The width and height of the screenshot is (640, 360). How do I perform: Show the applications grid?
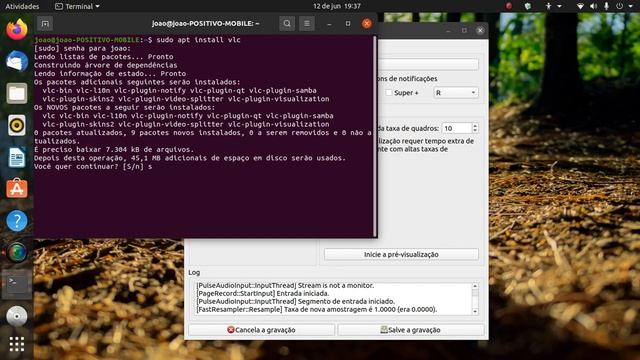click(17, 344)
